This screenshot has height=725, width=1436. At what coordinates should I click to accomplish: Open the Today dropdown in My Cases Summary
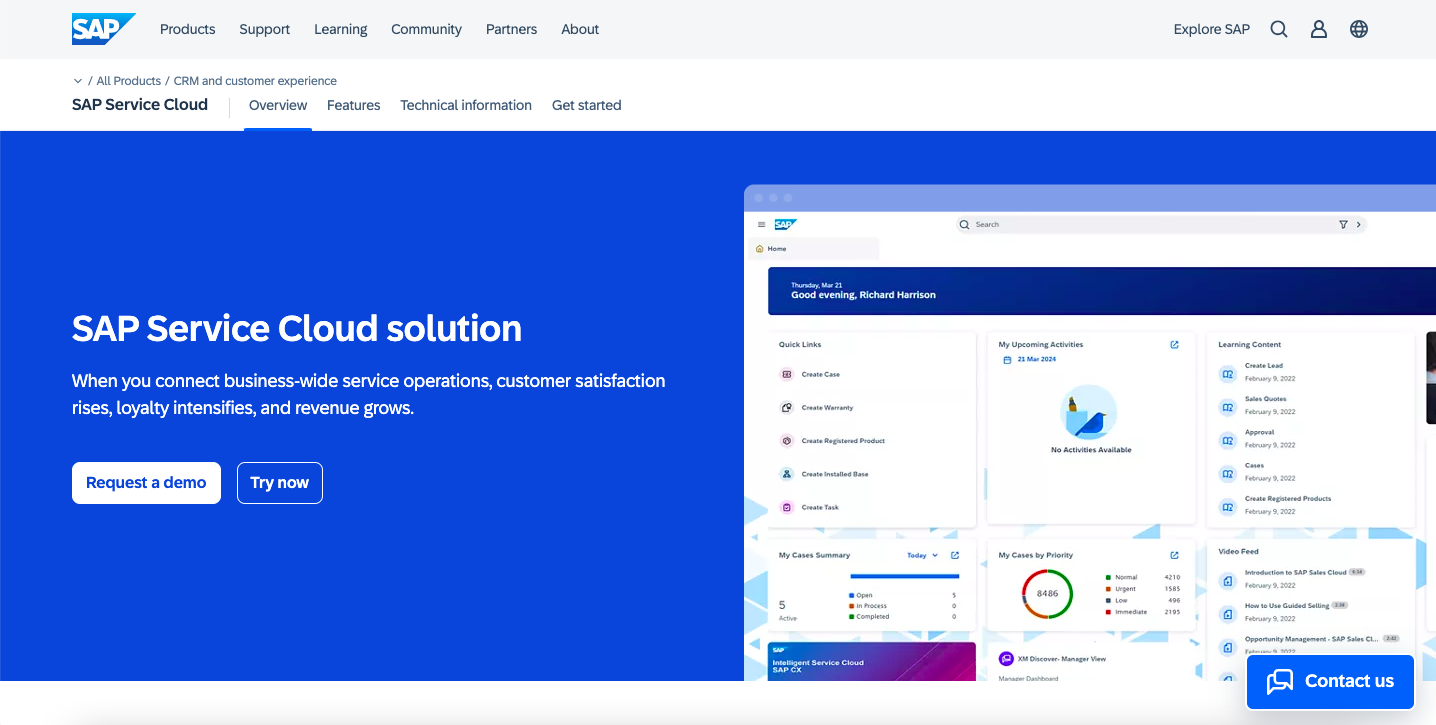pos(923,555)
